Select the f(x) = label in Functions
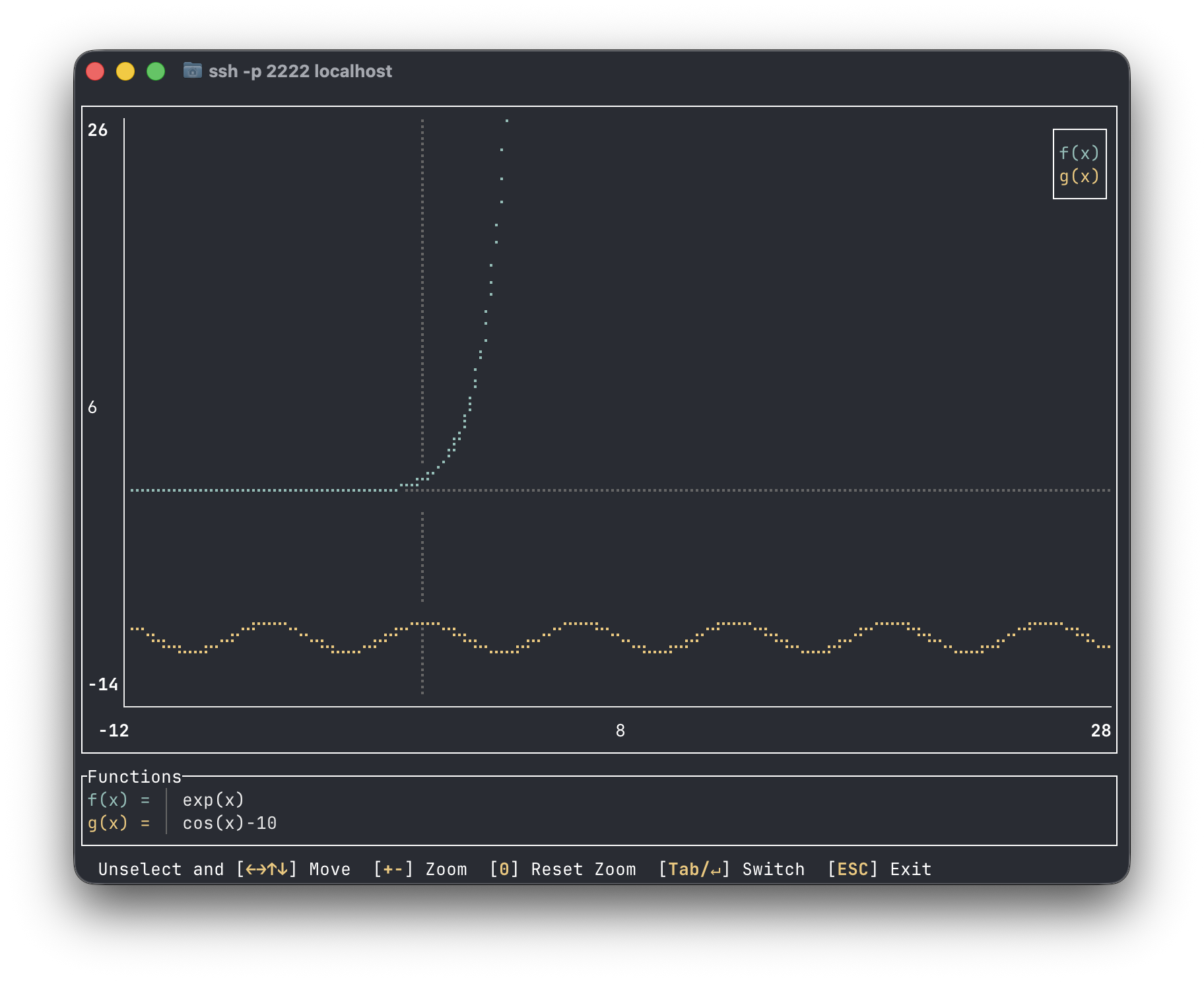Screen dimensions: 1204x982 (x=119, y=800)
